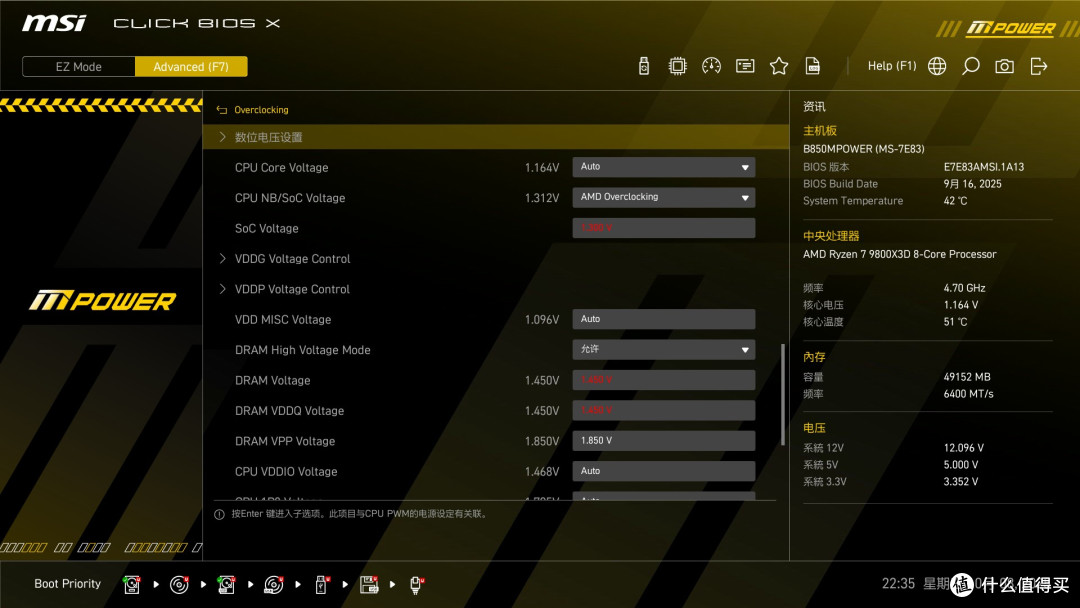Open search with the magnifier icon

(x=970, y=66)
